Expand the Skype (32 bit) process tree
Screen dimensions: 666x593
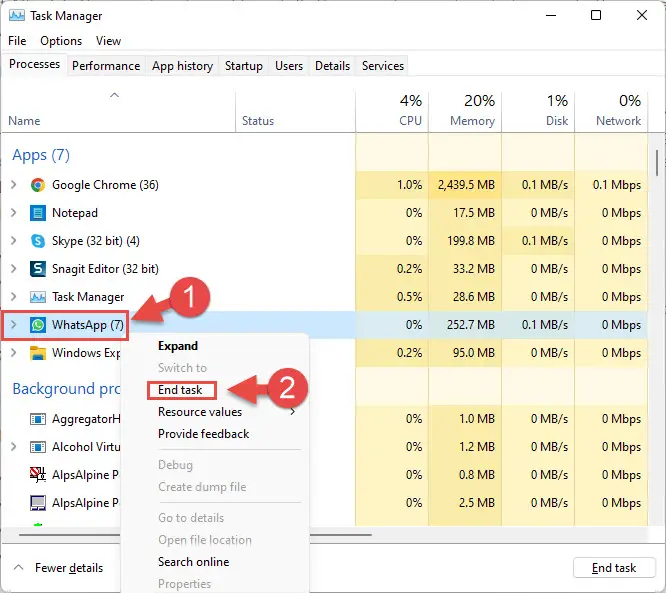click(x=14, y=241)
